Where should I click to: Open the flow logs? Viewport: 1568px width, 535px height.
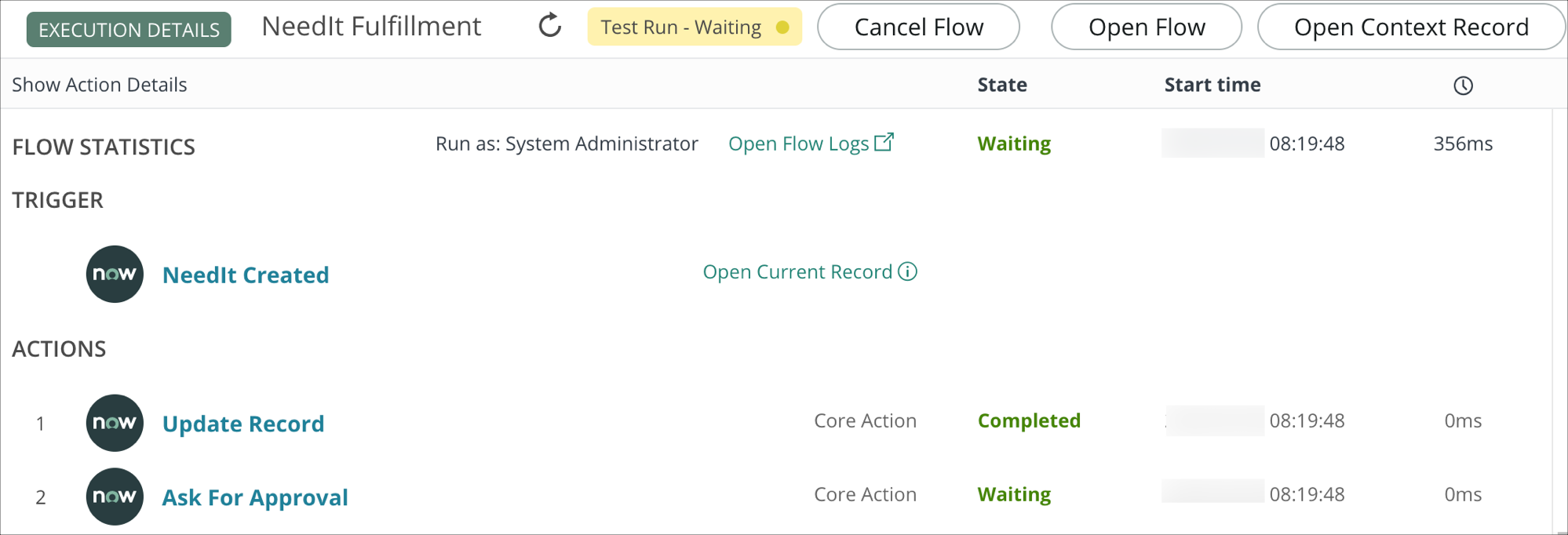(x=798, y=143)
